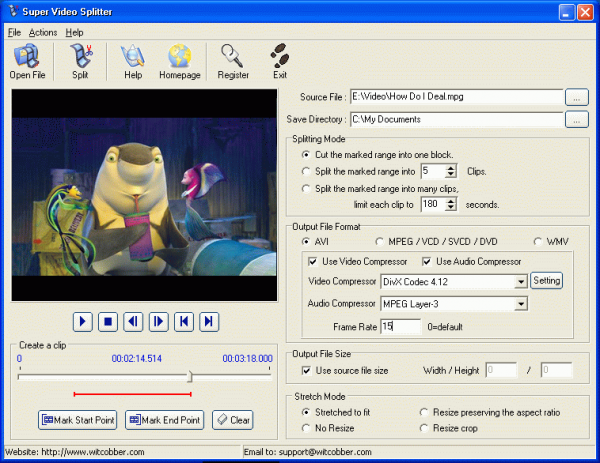Click the Setting button beside the video codec
The width and height of the screenshot is (600, 463).
(546, 281)
